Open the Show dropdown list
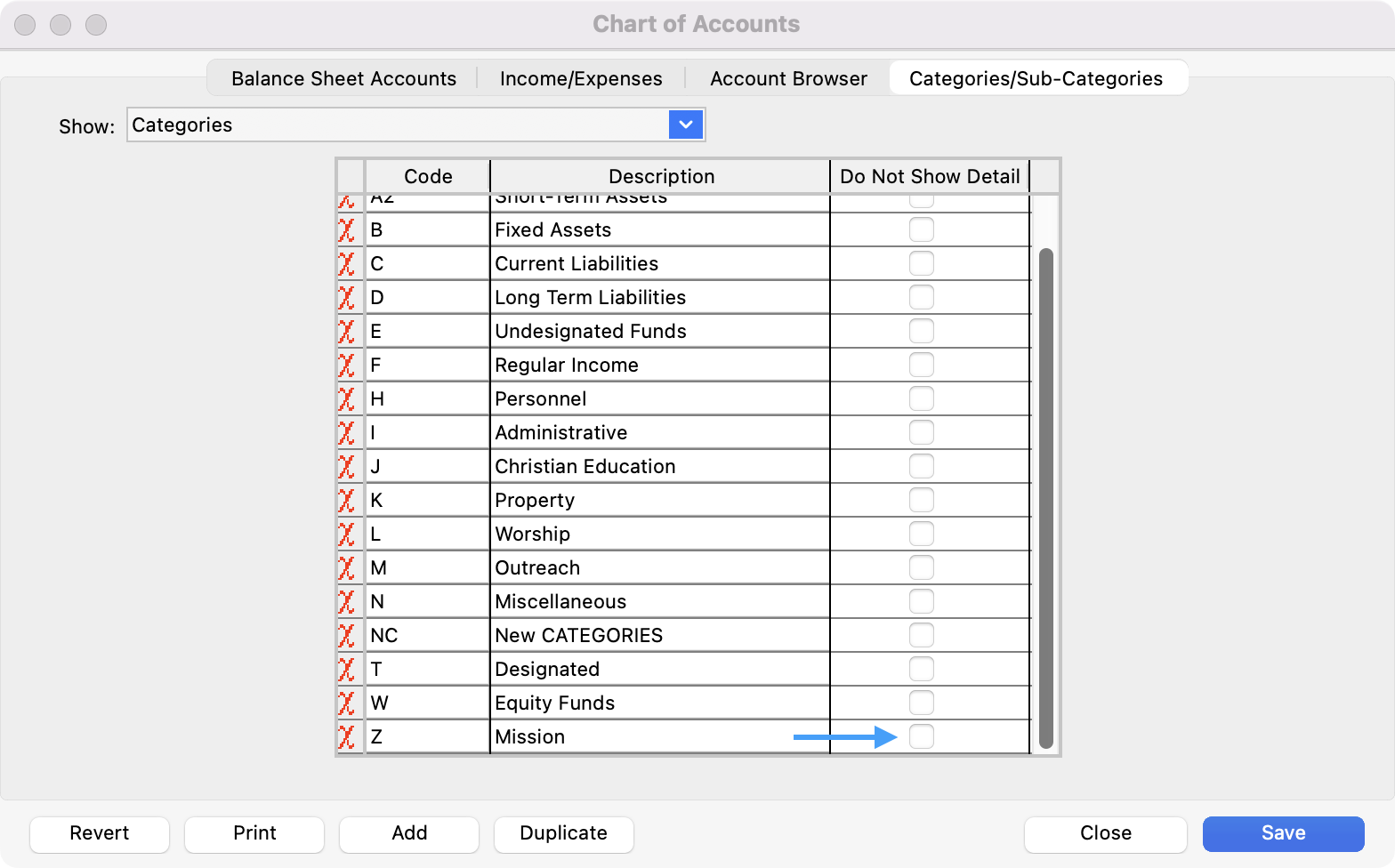 tap(685, 125)
